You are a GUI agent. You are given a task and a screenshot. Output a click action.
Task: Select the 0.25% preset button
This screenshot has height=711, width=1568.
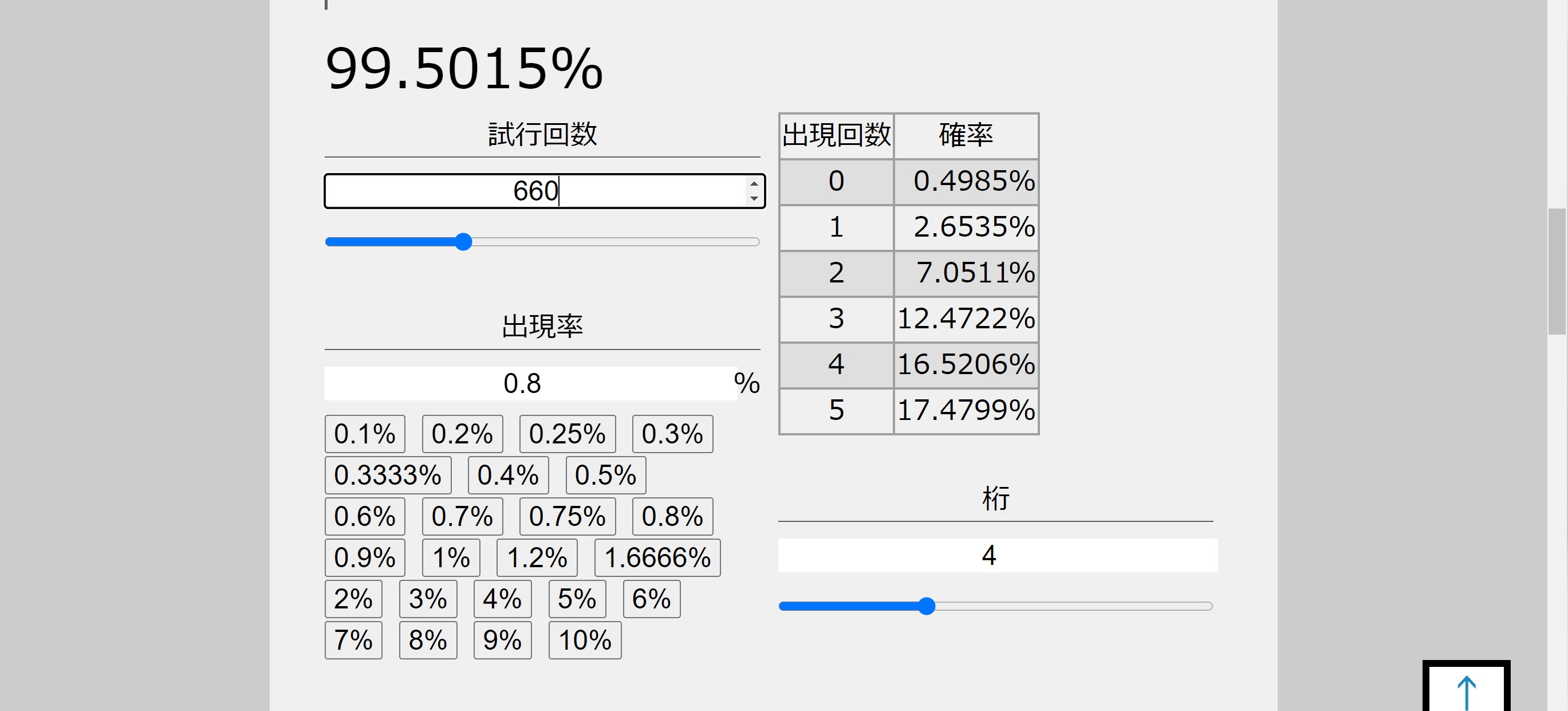[567, 434]
